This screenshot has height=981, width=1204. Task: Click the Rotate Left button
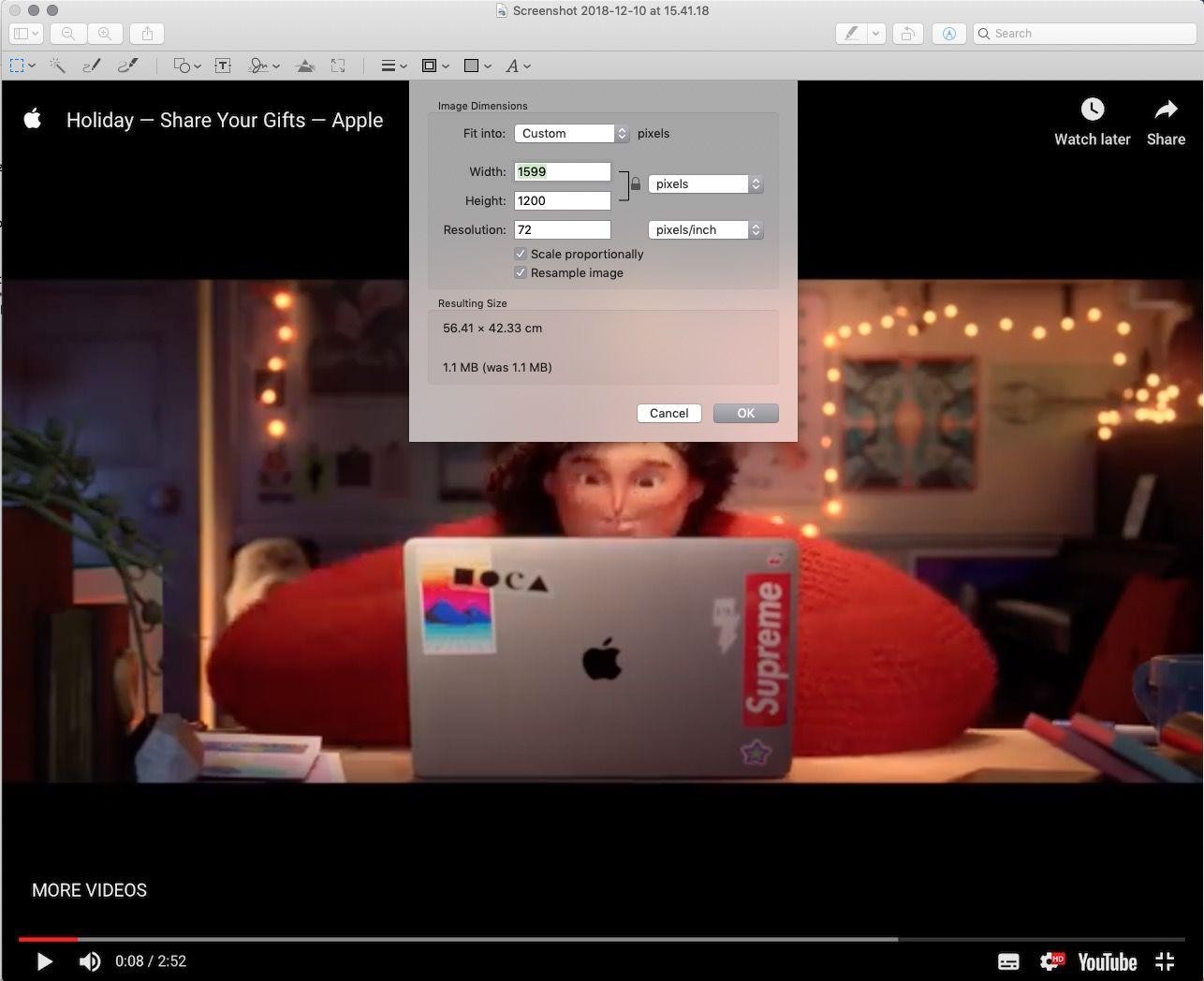[x=906, y=33]
